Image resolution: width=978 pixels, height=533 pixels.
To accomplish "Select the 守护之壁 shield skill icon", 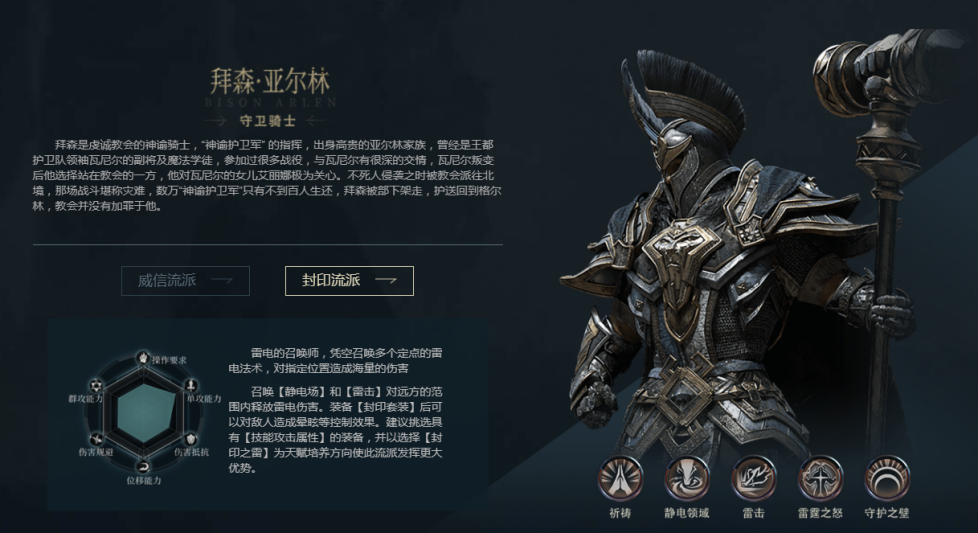I will (x=887, y=478).
